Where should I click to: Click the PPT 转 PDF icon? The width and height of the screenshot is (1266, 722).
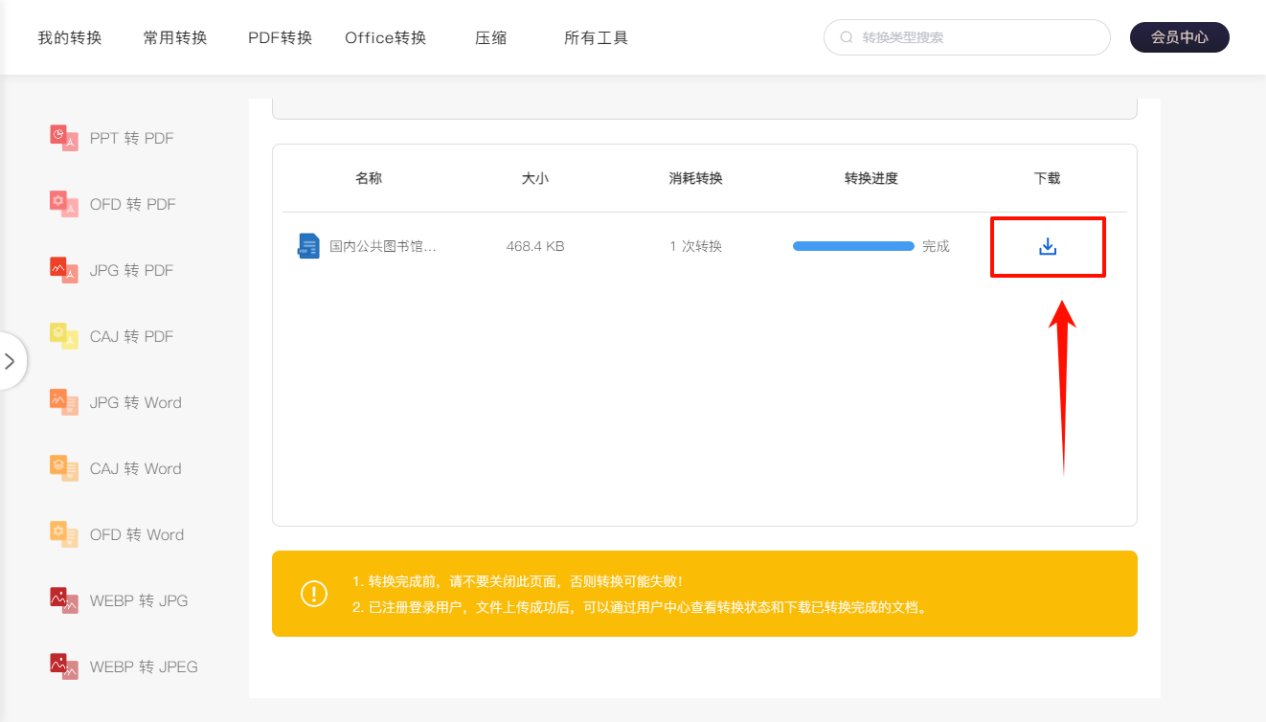(64, 138)
